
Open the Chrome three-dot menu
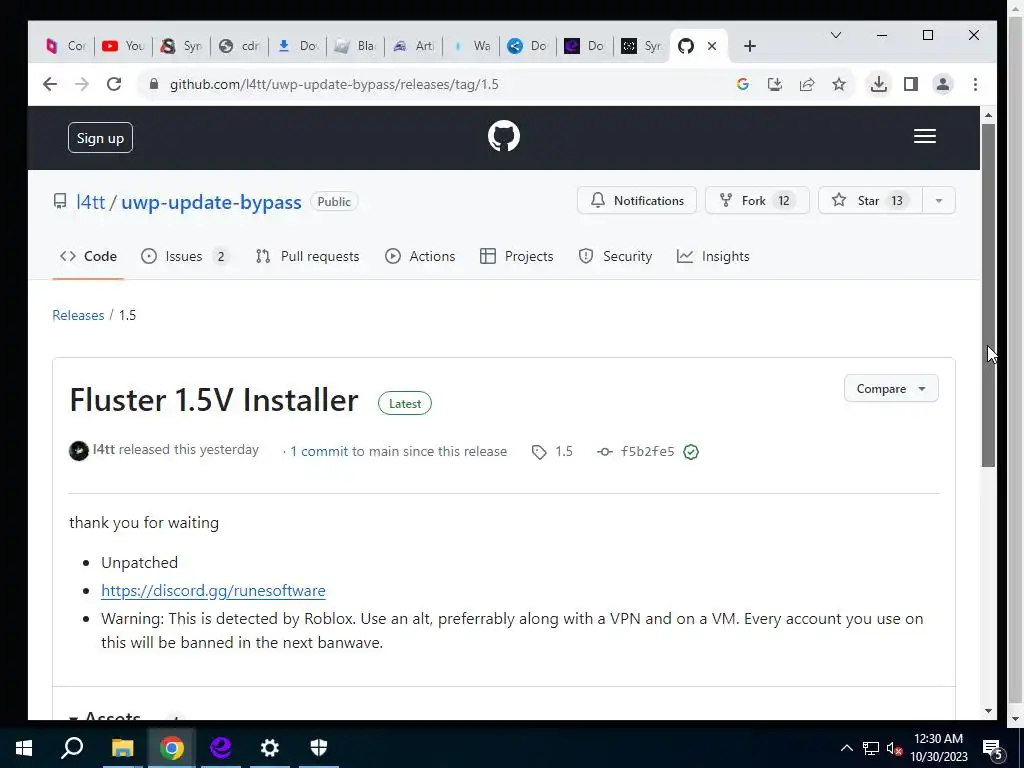975,84
